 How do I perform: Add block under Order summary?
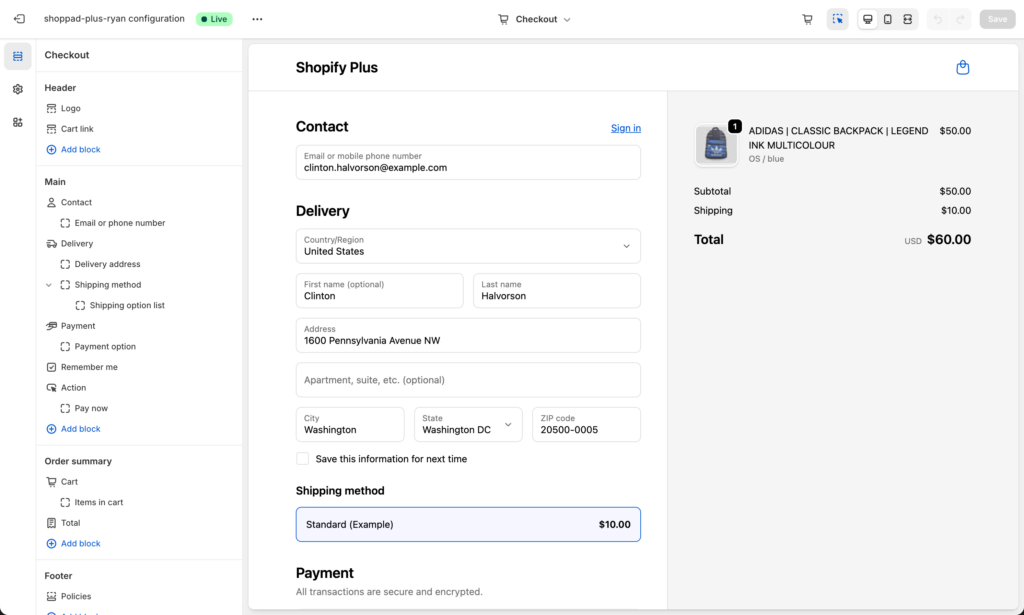(x=73, y=543)
